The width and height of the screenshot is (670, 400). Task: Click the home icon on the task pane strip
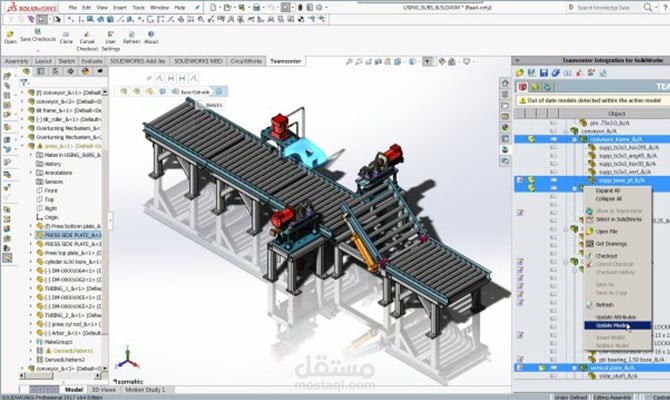point(505,83)
